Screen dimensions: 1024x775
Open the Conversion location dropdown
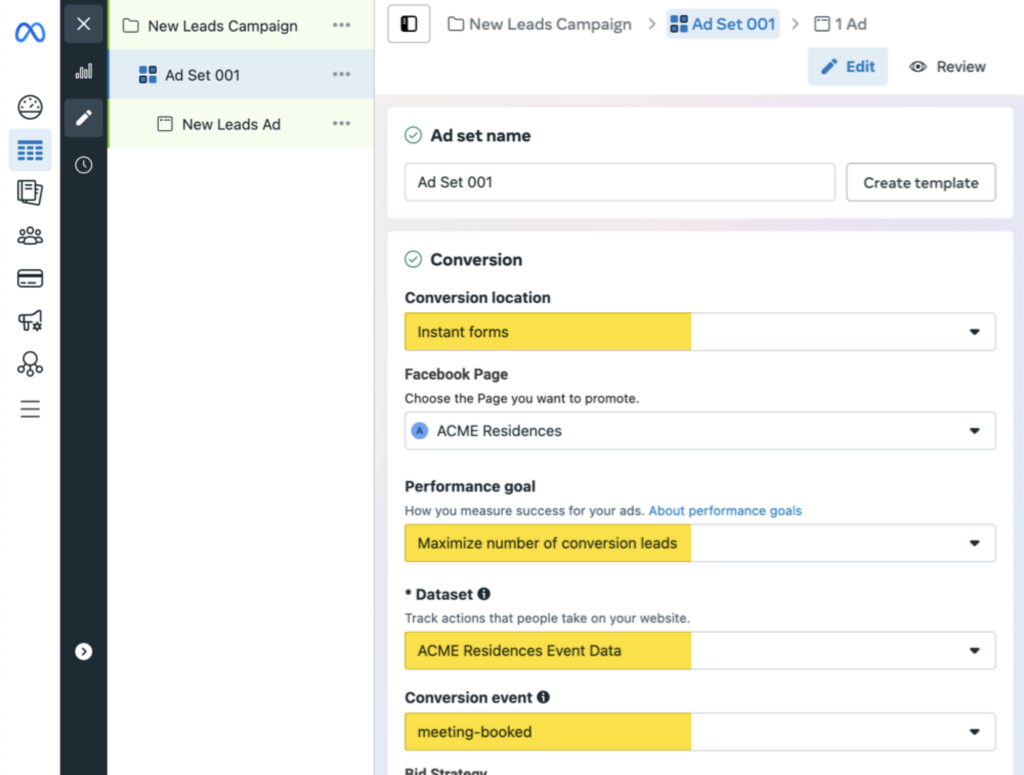pyautogui.click(x=700, y=332)
